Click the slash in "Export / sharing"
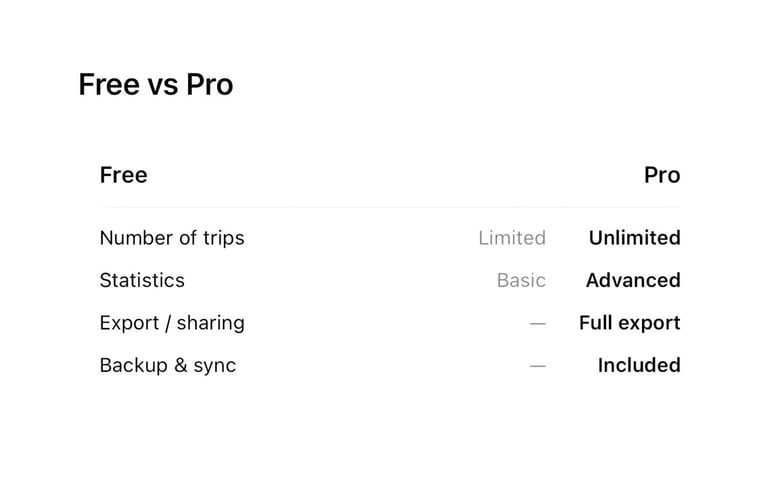The width and height of the screenshot is (768, 487). (167, 323)
